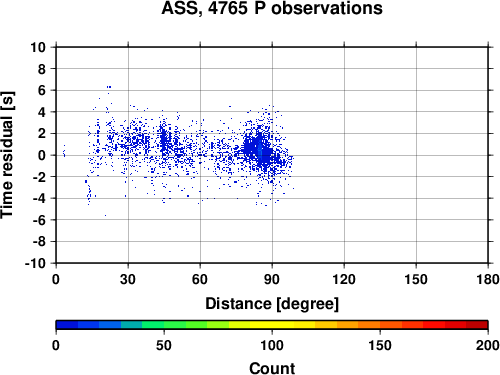Click the y-axis tick label '6'
The image size is (500, 375).
point(42,90)
